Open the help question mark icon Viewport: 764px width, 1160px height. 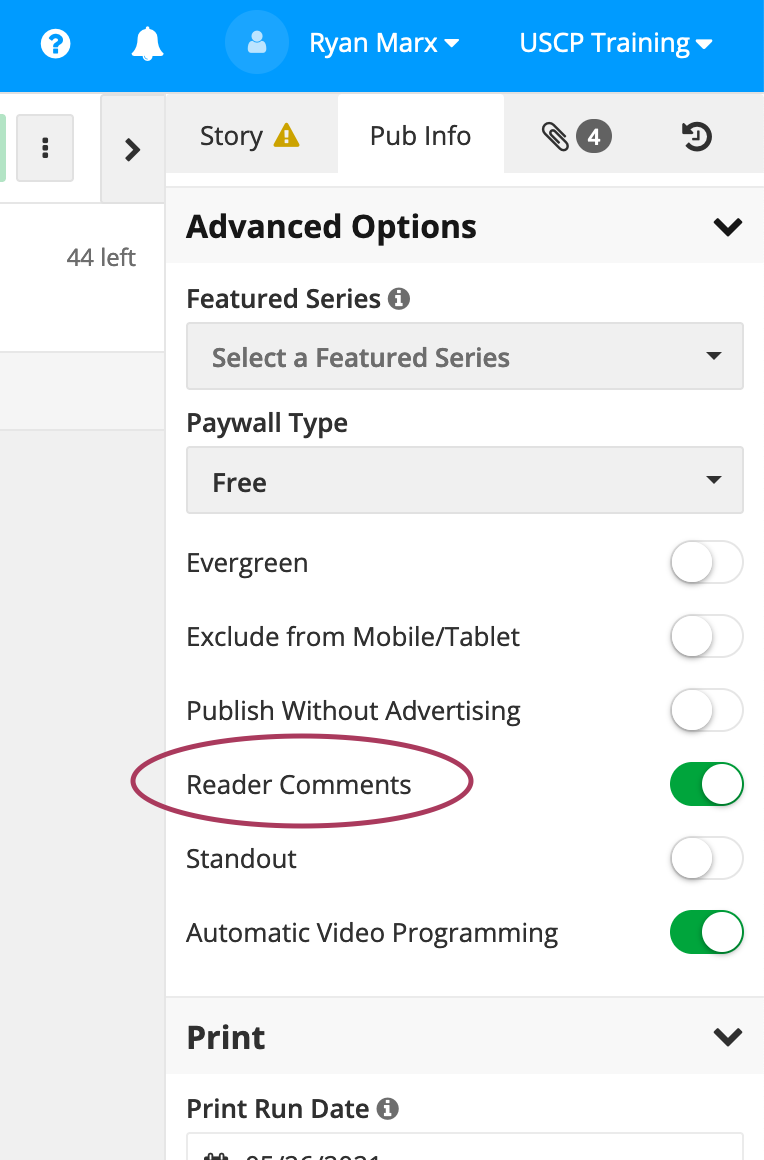pyautogui.click(x=55, y=43)
